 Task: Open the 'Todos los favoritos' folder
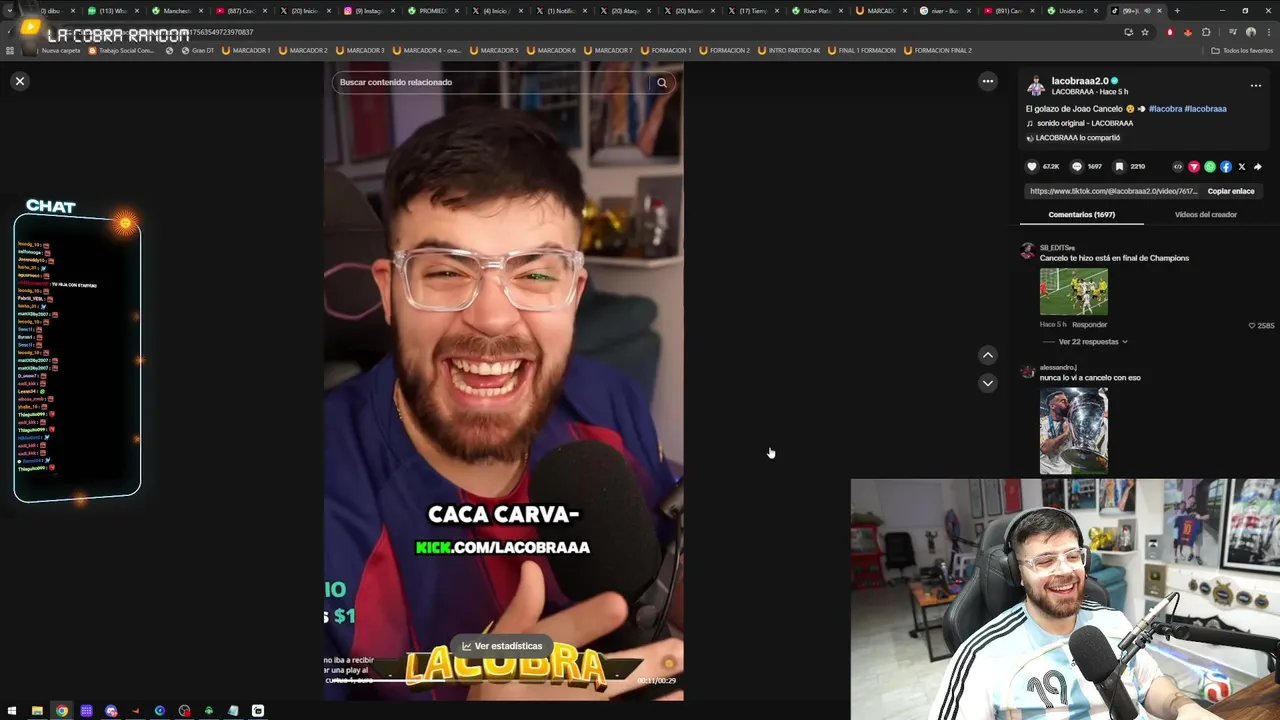(x=1241, y=50)
